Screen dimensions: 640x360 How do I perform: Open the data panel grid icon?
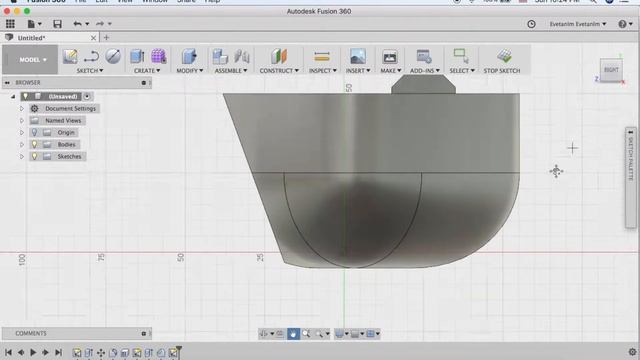point(10,24)
